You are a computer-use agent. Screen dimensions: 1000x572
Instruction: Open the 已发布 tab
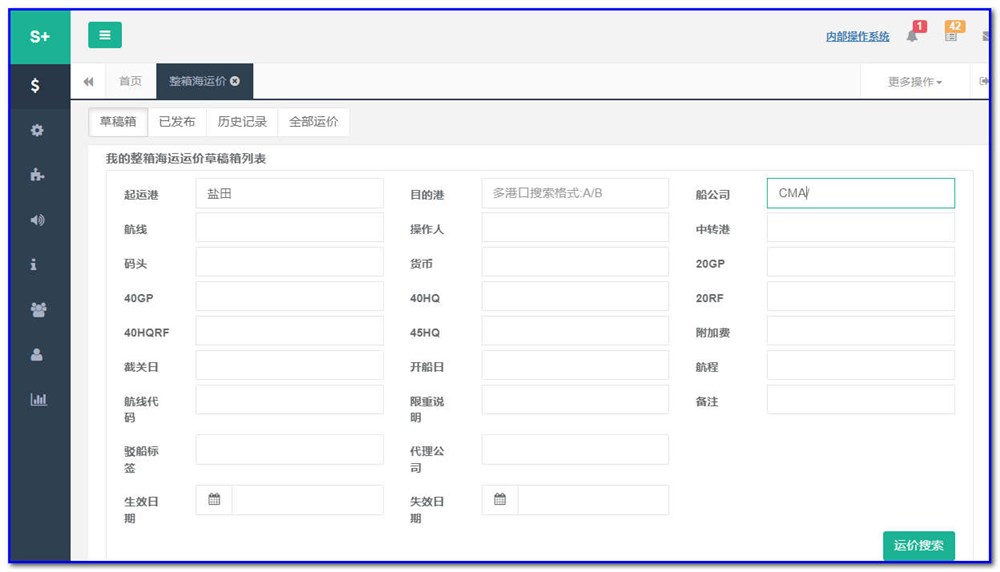pyautogui.click(x=177, y=121)
